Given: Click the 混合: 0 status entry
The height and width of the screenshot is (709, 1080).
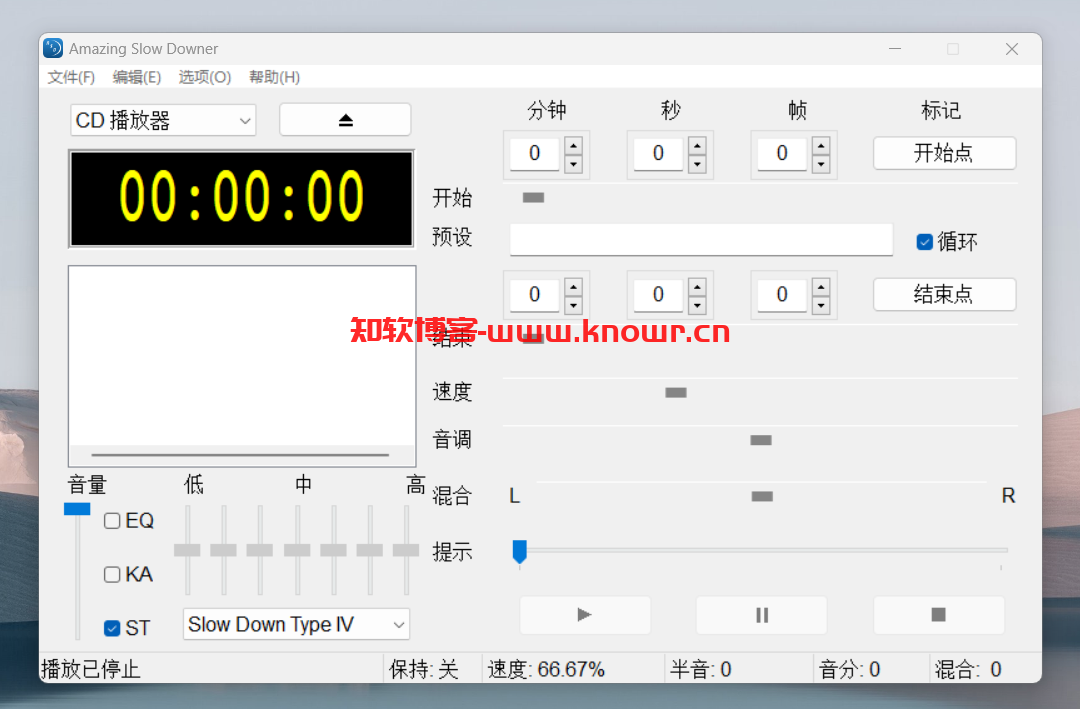Looking at the screenshot, I should (968, 669).
